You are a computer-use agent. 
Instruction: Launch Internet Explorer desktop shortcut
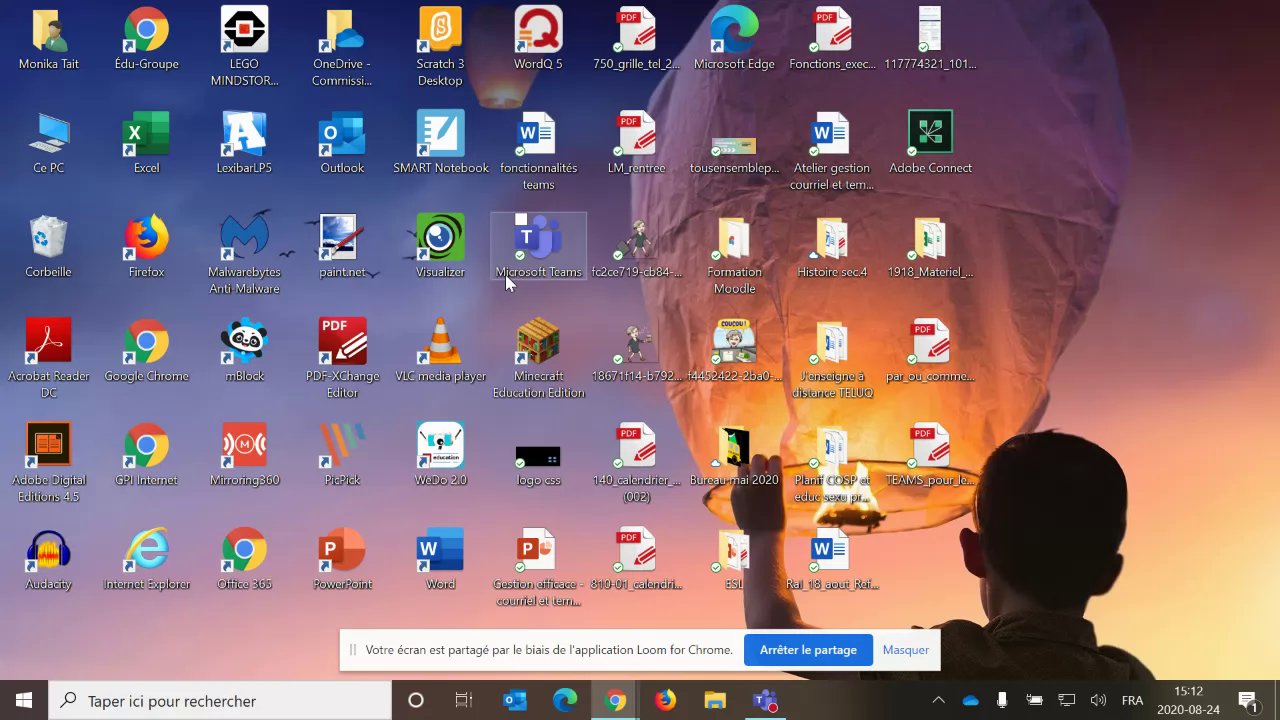click(146, 560)
